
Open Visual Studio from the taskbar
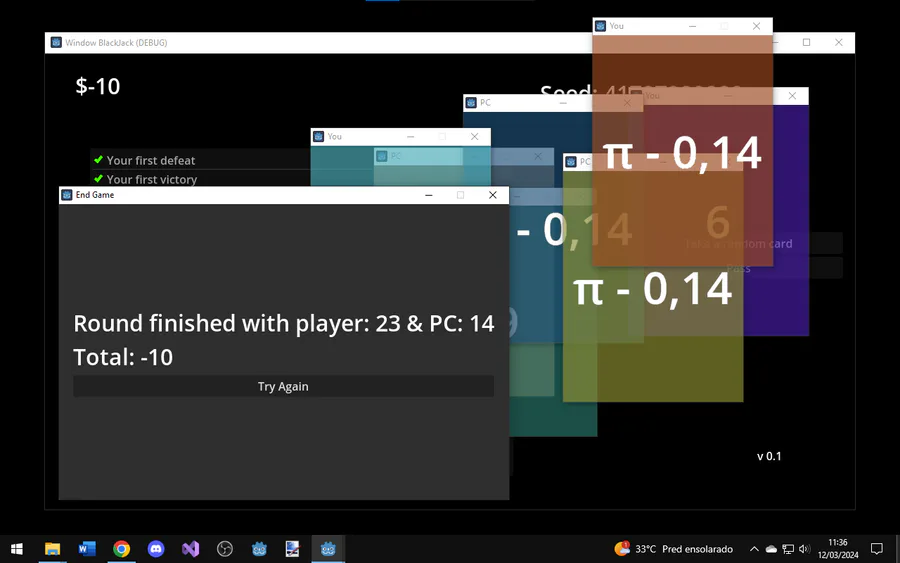coord(191,549)
